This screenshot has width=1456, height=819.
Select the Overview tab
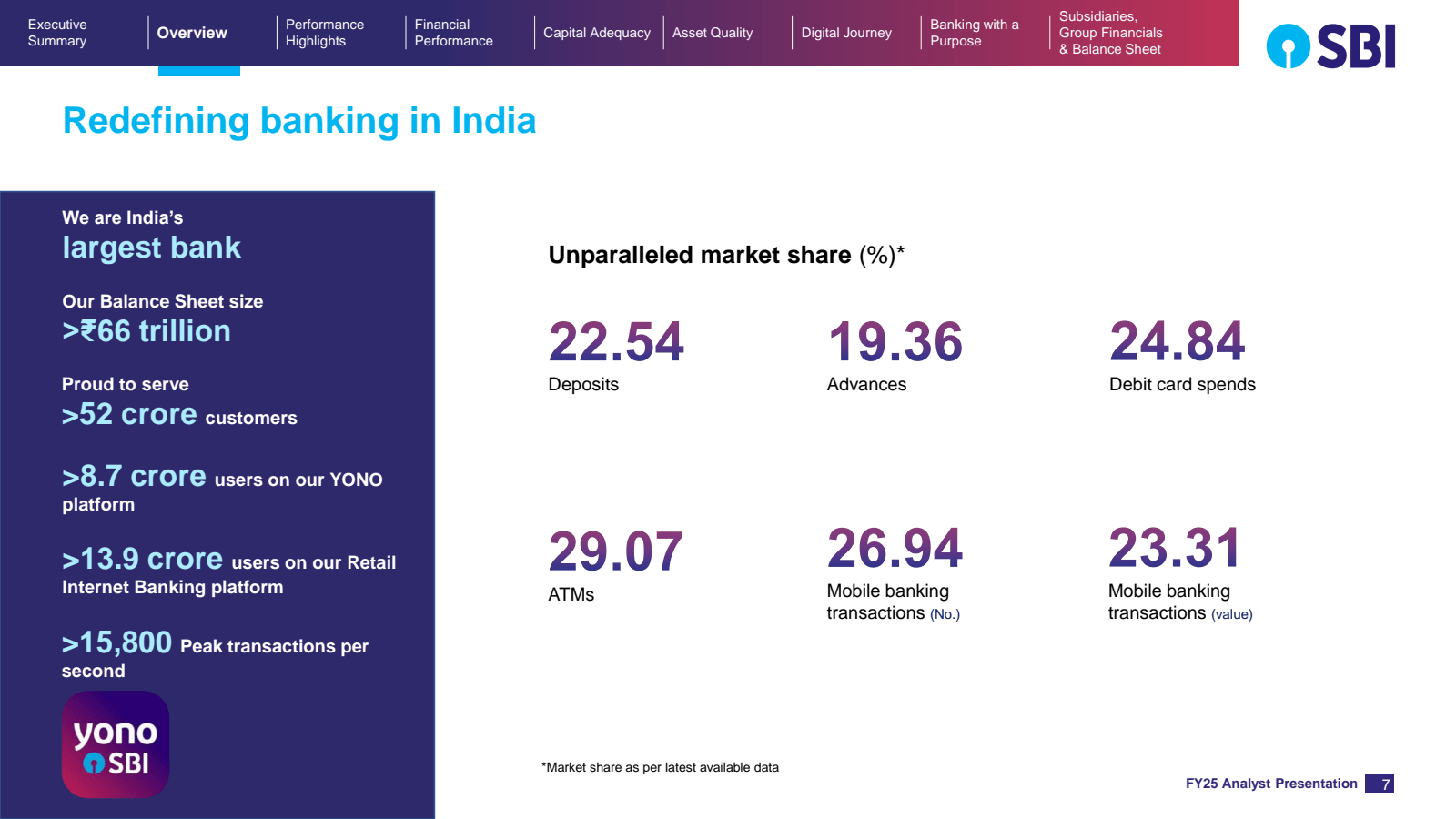[x=192, y=33]
